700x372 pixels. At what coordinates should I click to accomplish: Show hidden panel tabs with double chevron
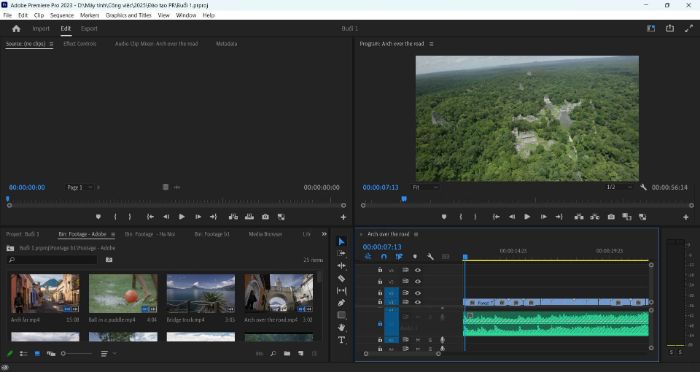click(324, 234)
